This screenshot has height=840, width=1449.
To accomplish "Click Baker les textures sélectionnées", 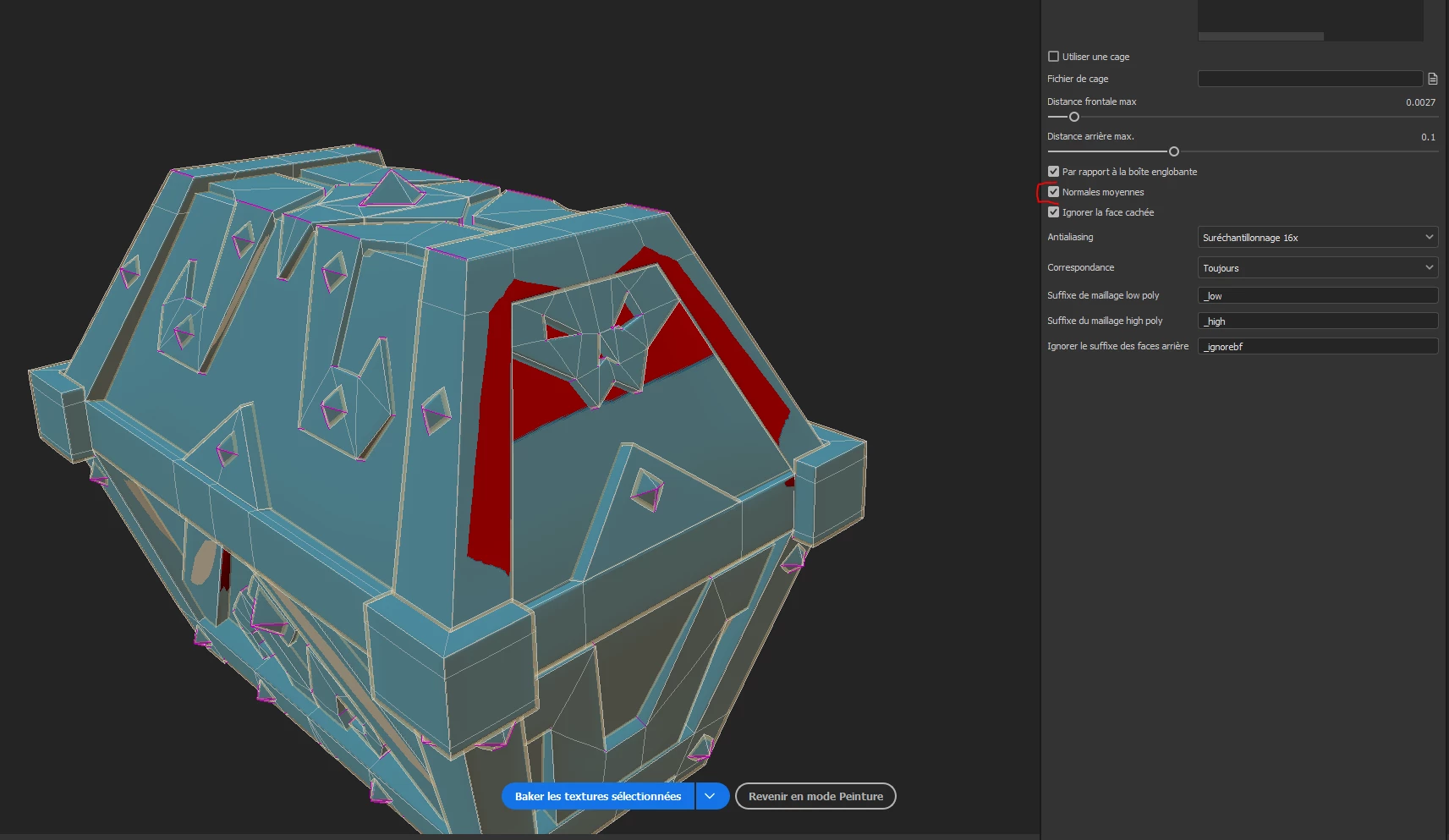I will pyautogui.click(x=598, y=796).
